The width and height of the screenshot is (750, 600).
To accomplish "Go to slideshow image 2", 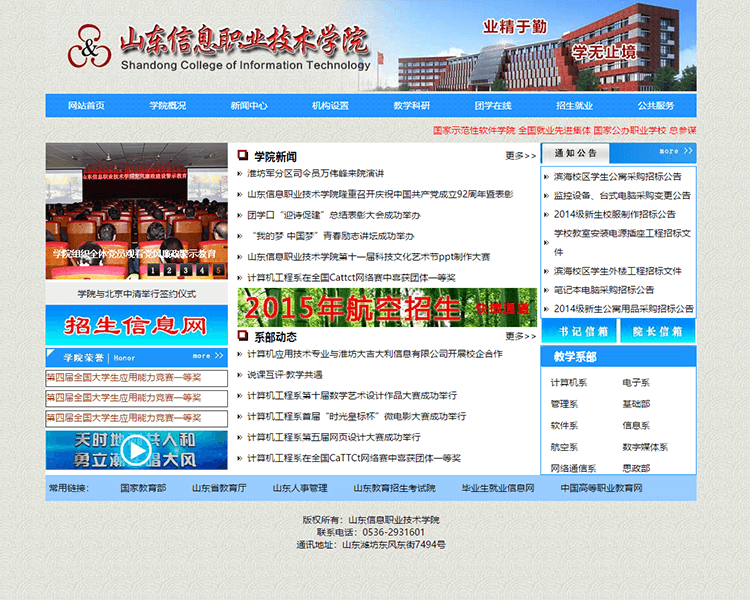I will 169,270.
